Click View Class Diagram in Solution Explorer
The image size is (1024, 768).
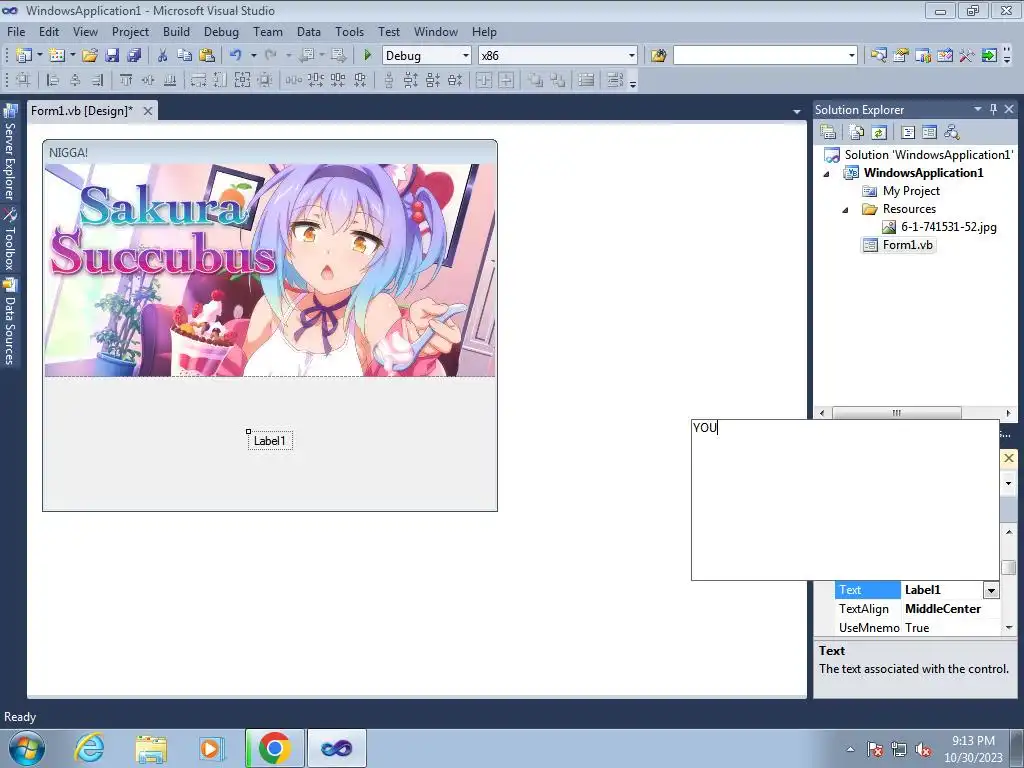coord(952,133)
